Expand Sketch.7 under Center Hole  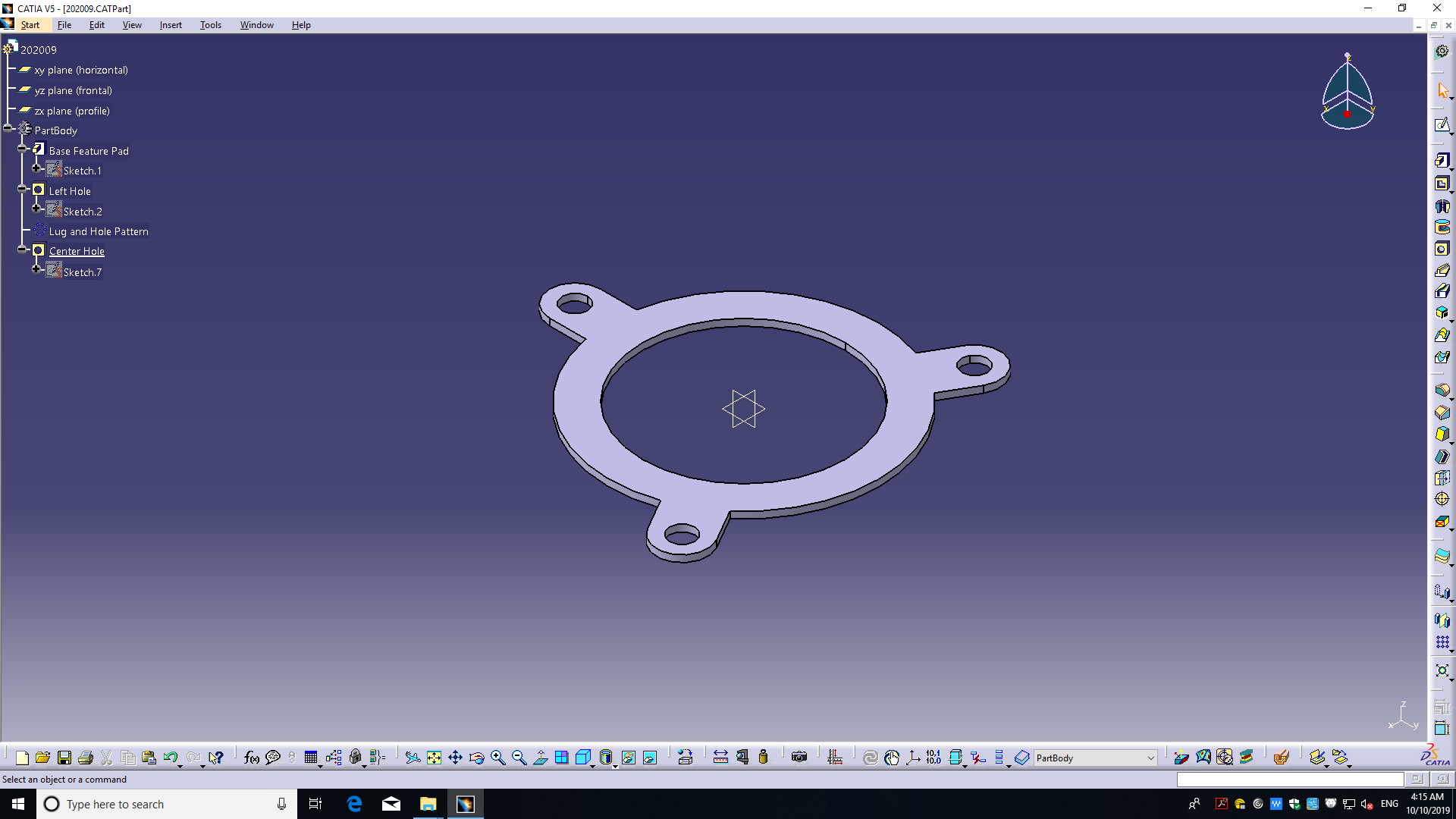[x=36, y=269]
